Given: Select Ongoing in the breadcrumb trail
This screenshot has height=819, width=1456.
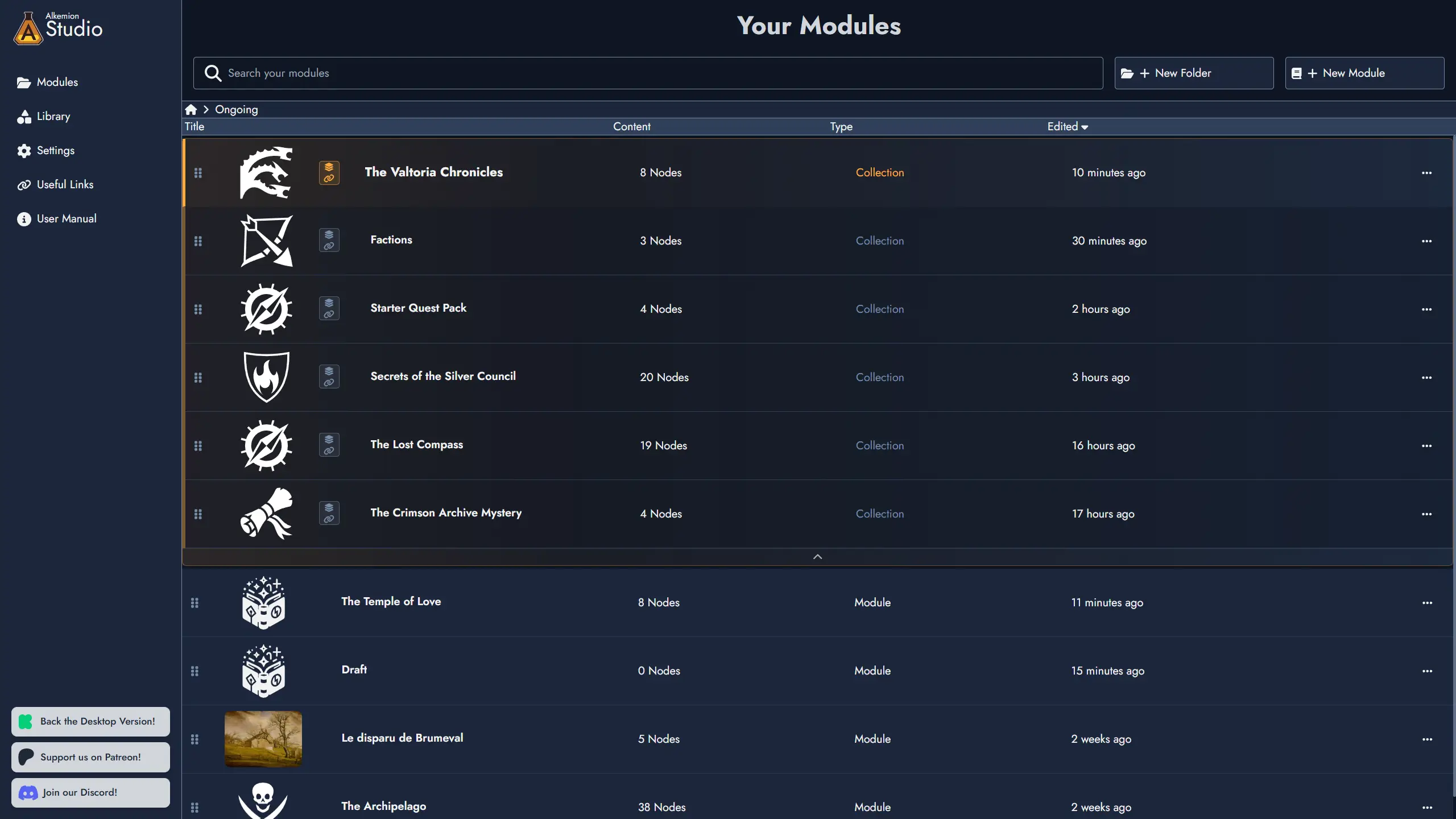Looking at the screenshot, I should pyautogui.click(x=236, y=109).
